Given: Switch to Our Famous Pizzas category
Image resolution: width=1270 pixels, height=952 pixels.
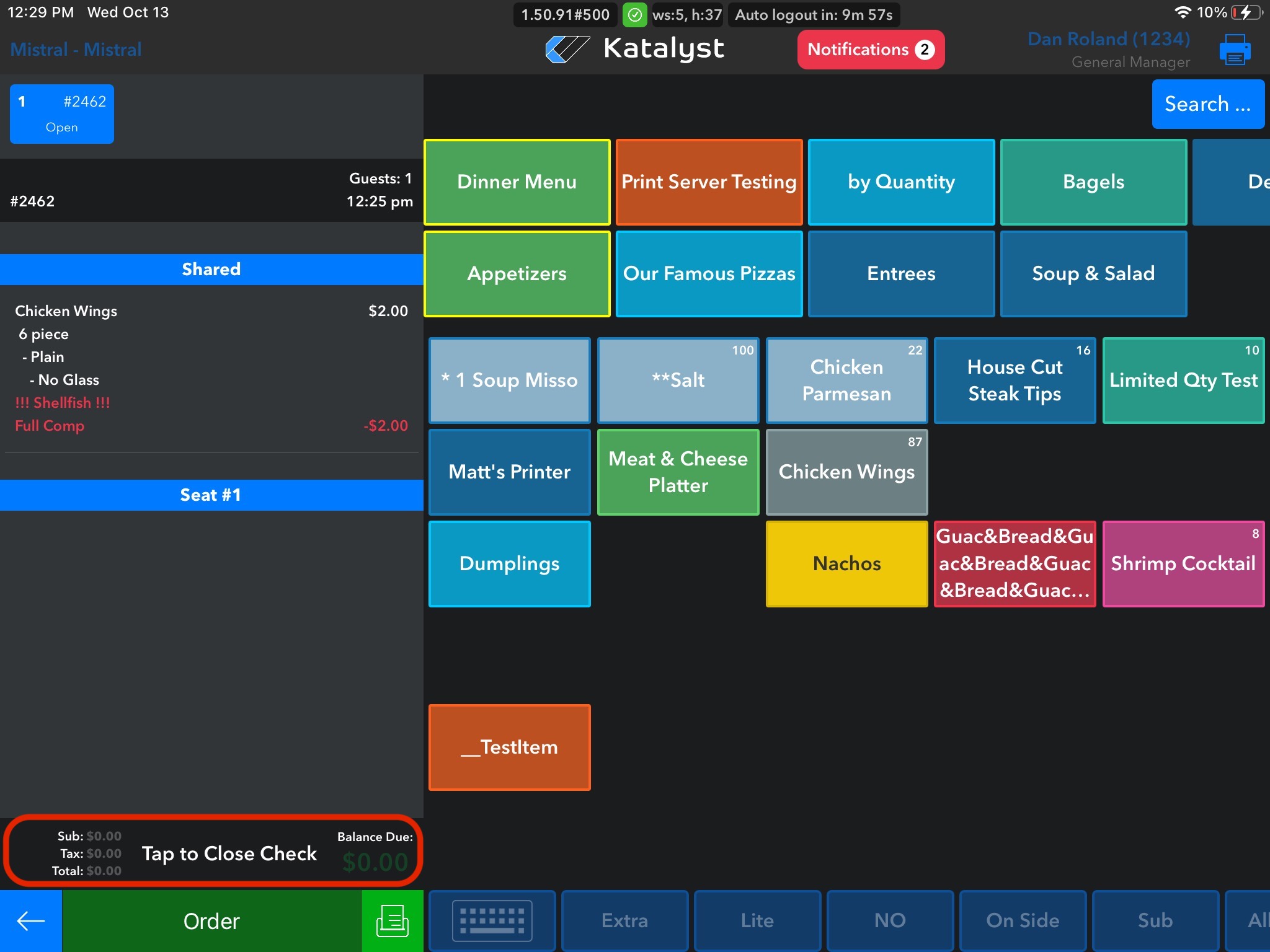Looking at the screenshot, I should [709, 274].
